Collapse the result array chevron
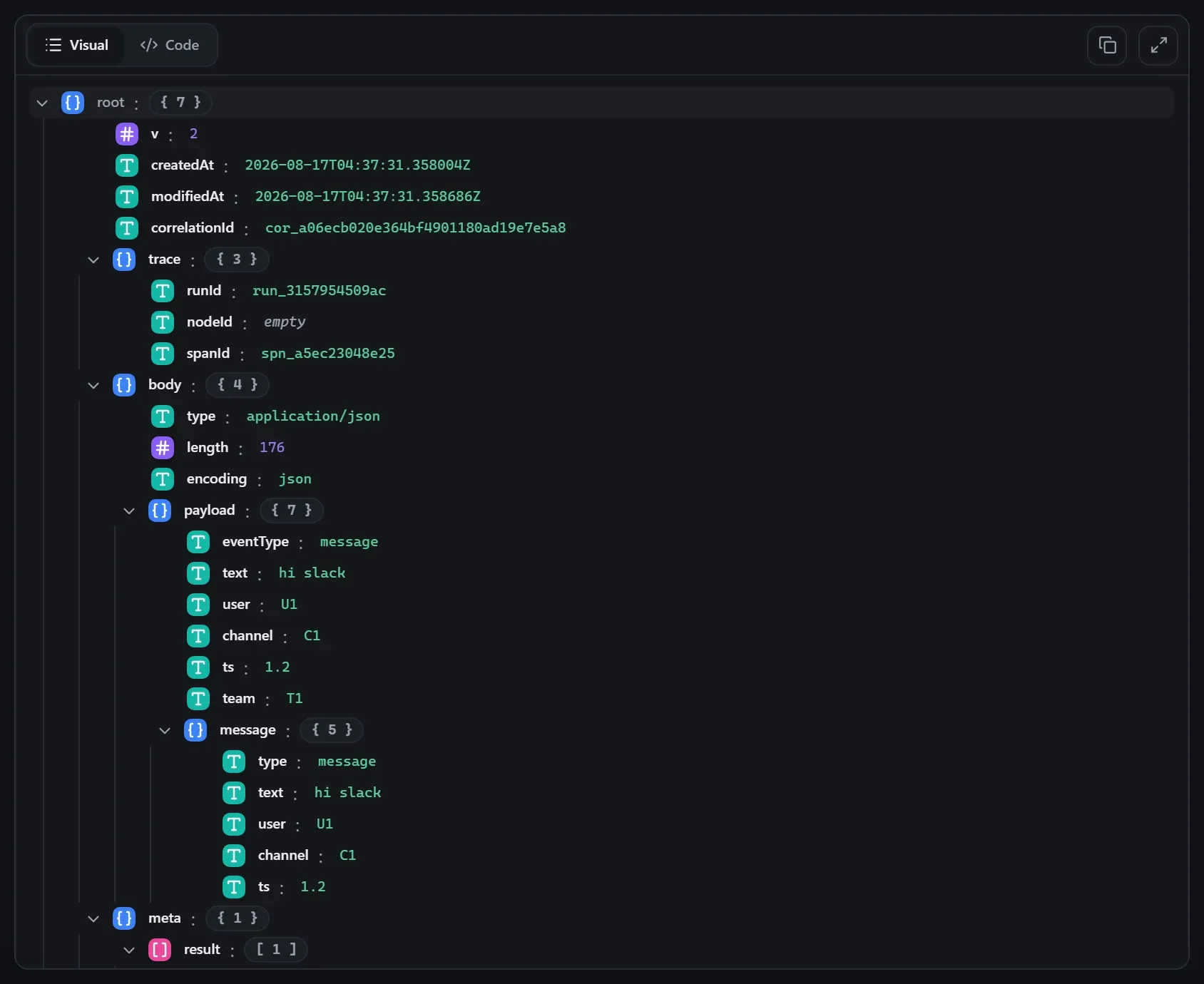This screenshot has height=984, width=1204. pyautogui.click(x=129, y=950)
